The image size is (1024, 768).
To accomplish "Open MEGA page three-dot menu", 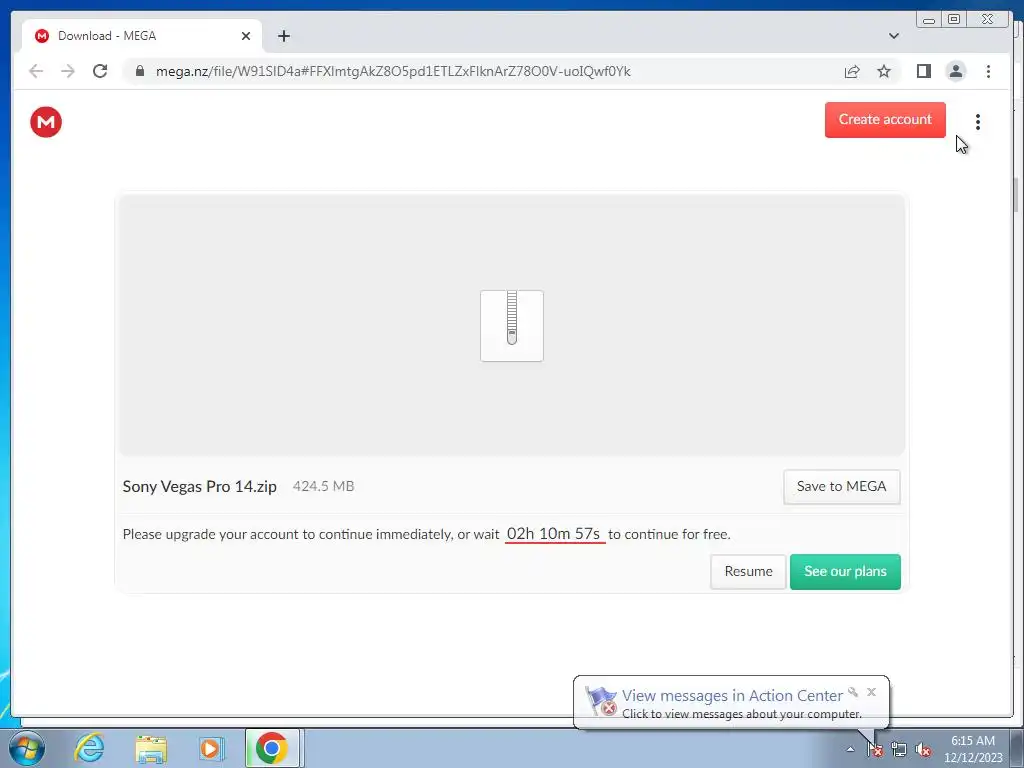I will click(x=978, y=122).
